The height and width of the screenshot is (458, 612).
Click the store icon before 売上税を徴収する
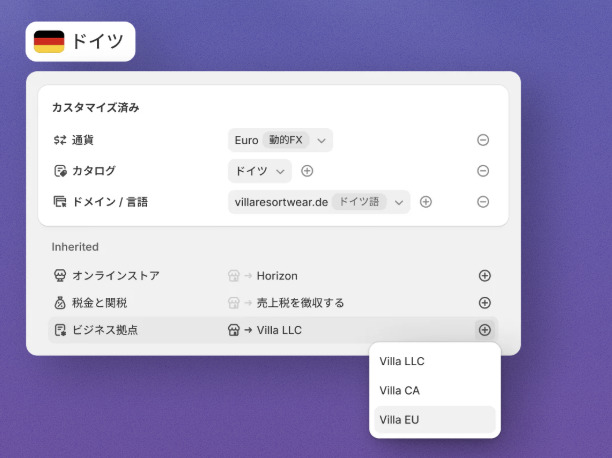[233, 303]
